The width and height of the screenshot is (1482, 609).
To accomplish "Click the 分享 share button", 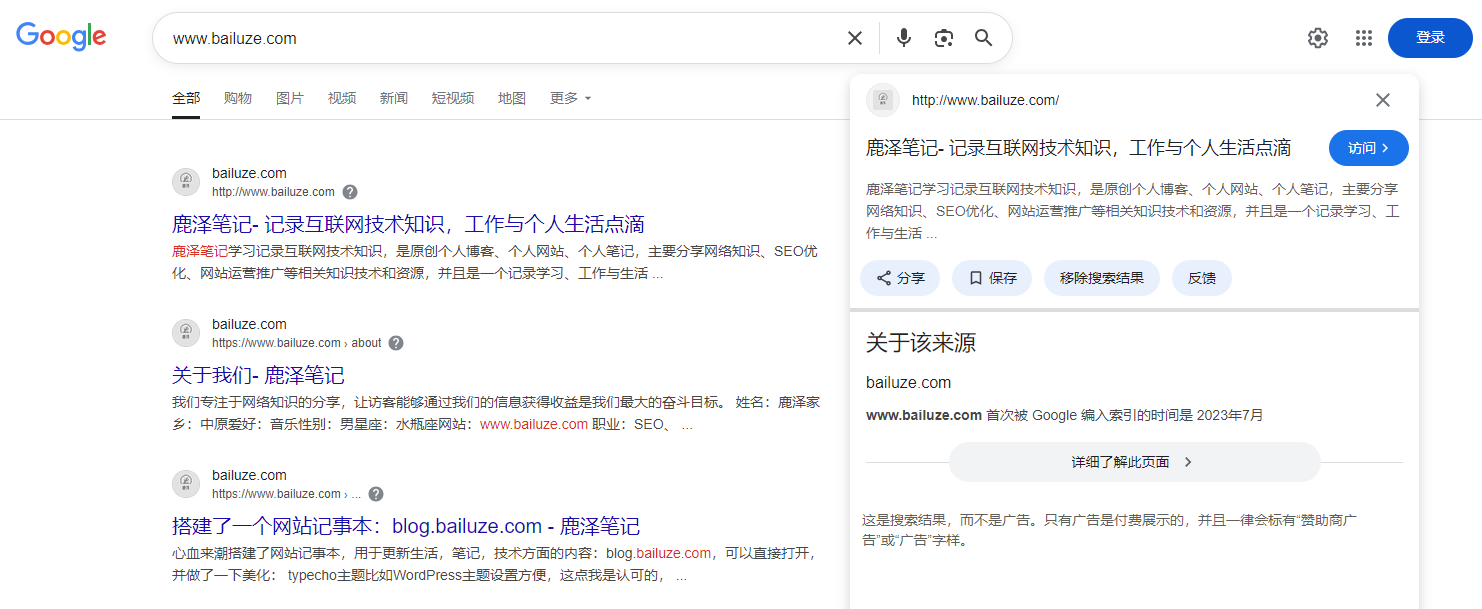I will coord(900,278).
